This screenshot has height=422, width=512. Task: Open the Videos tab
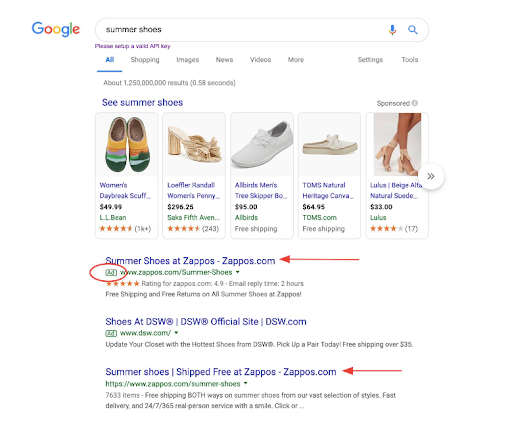click(x=260, y=60)
